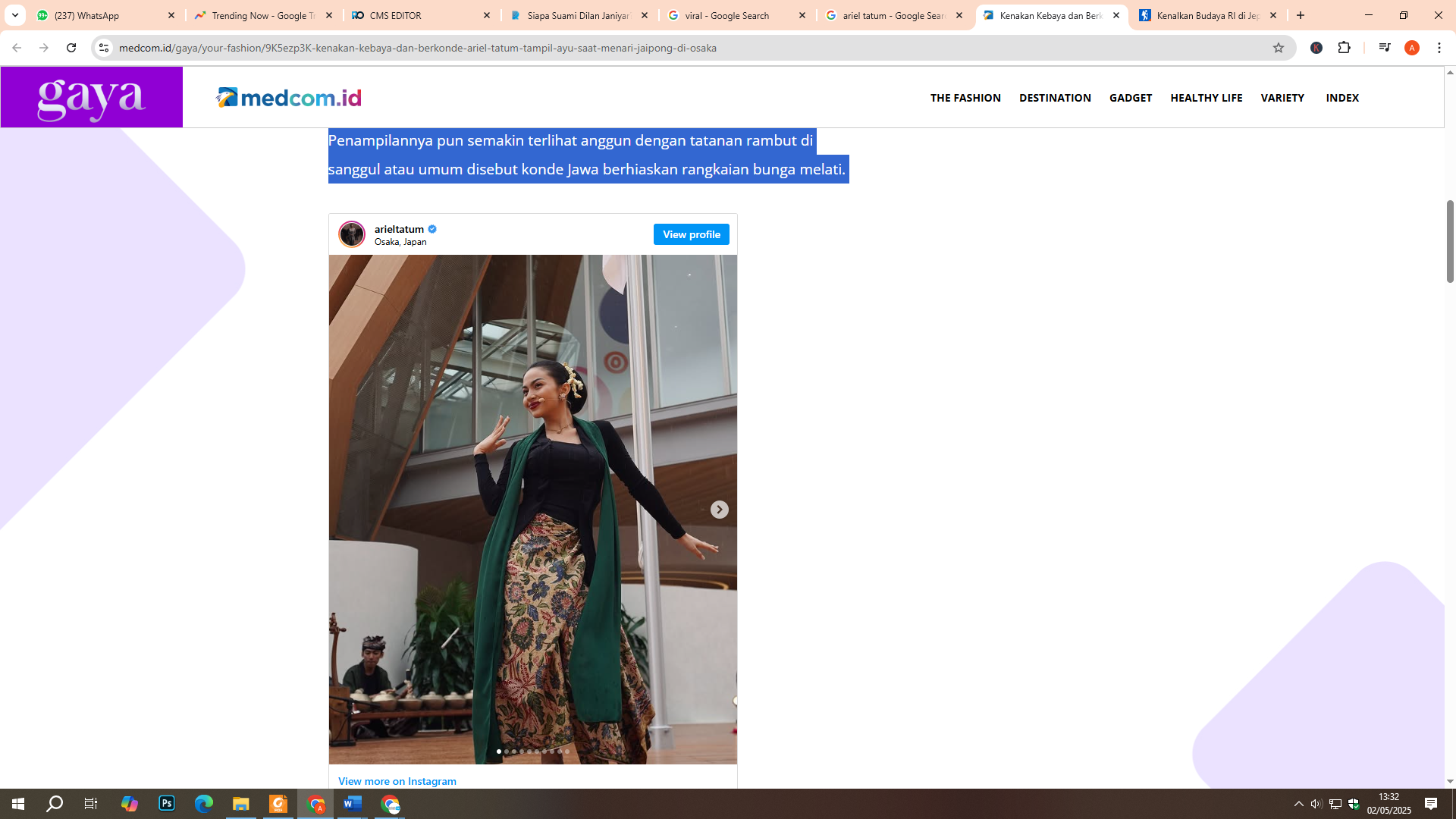Open DESTINATION menu item
The width and height of the screenshot is (1456, 819).
pos(1055,98)
